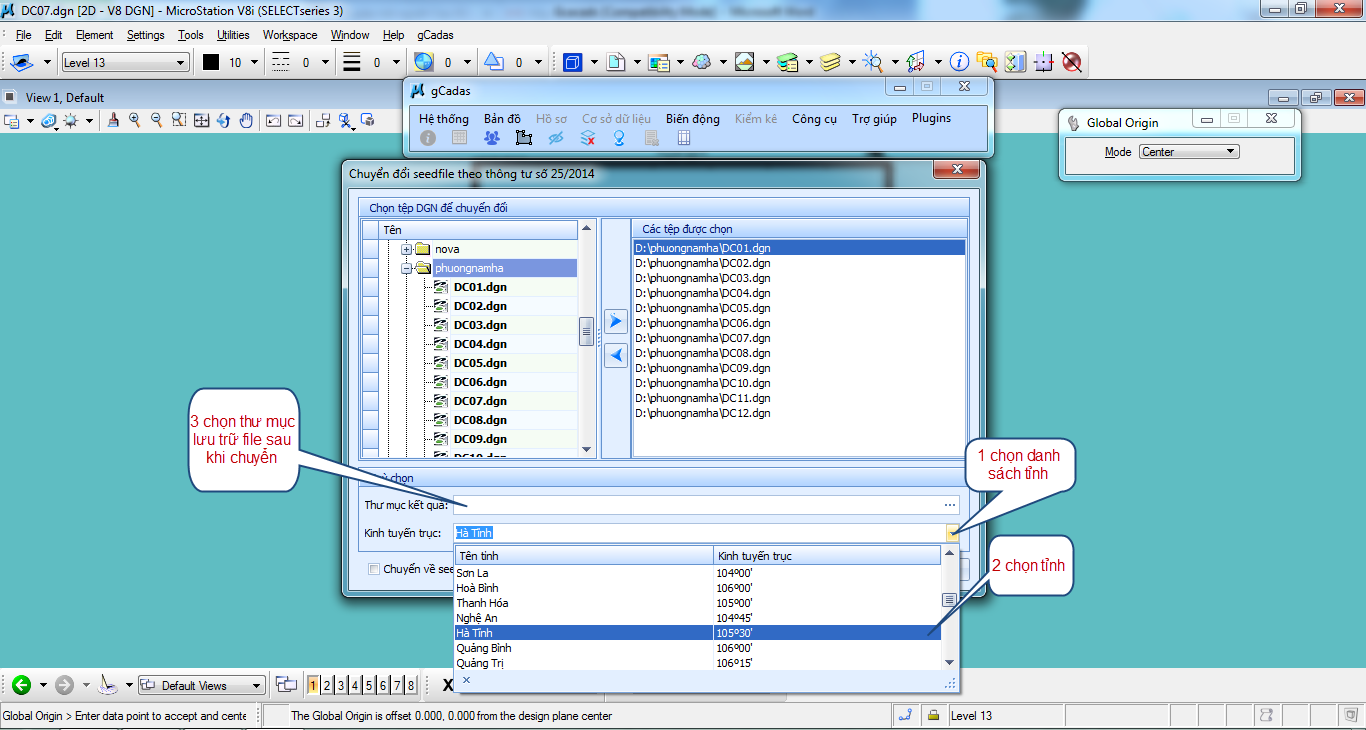This screenshot has width=1366, height=730.
Task: Click the Fit View icon
Action: [201, 120]
